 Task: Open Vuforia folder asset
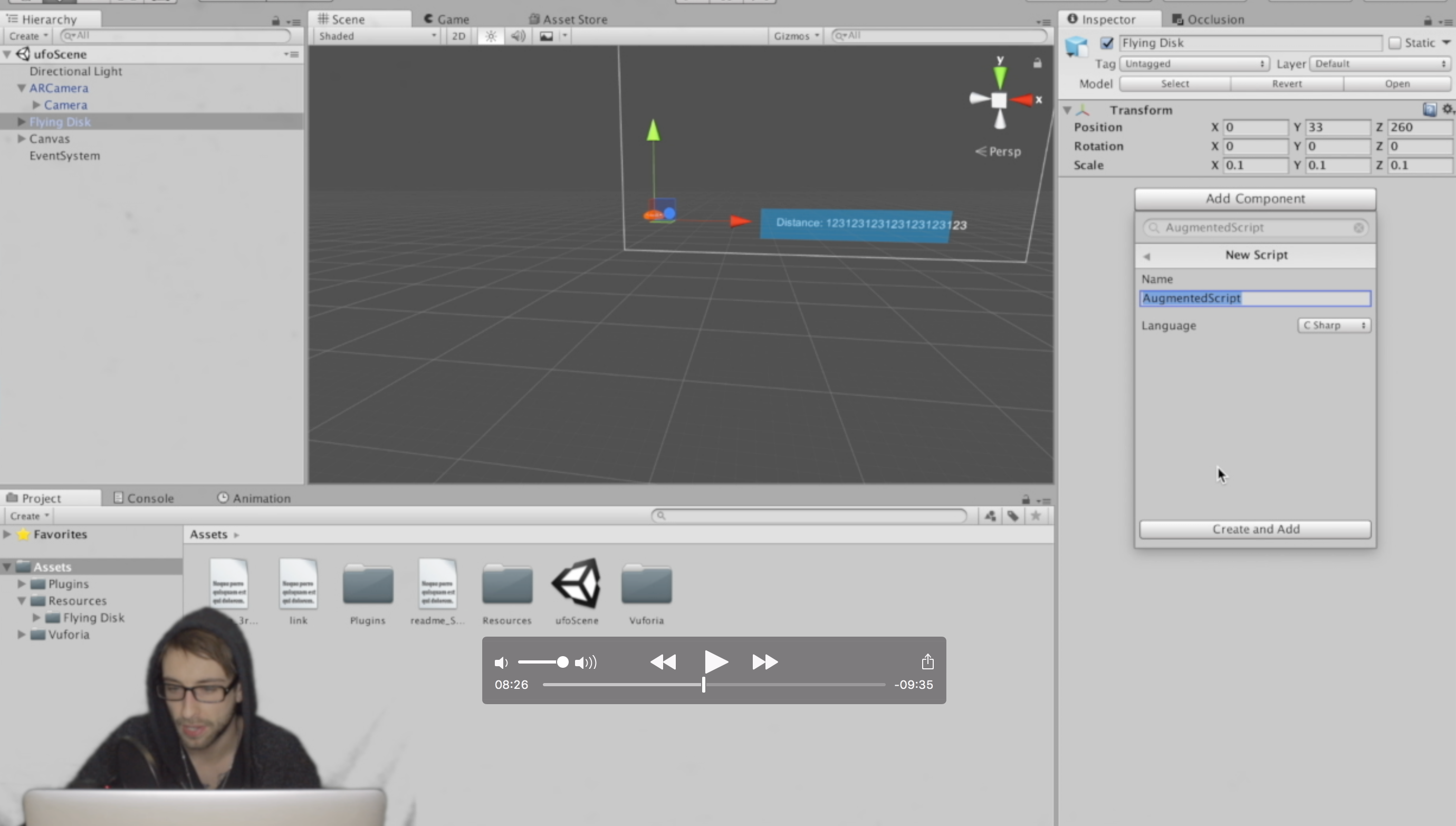tap(646, 593)
